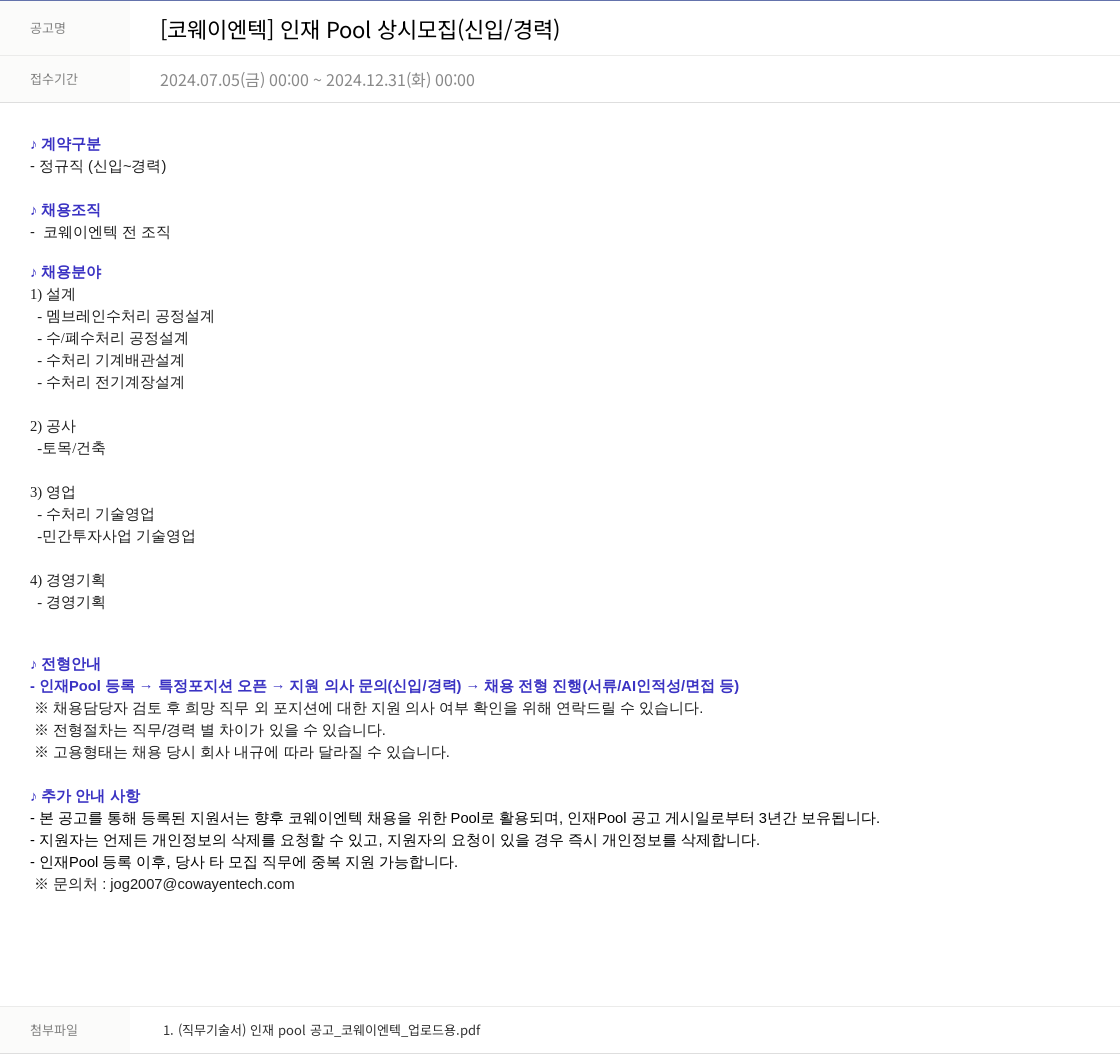Click the 계약구분 heading
The height and width of the screenshot is (1054, 1120).
66,144
